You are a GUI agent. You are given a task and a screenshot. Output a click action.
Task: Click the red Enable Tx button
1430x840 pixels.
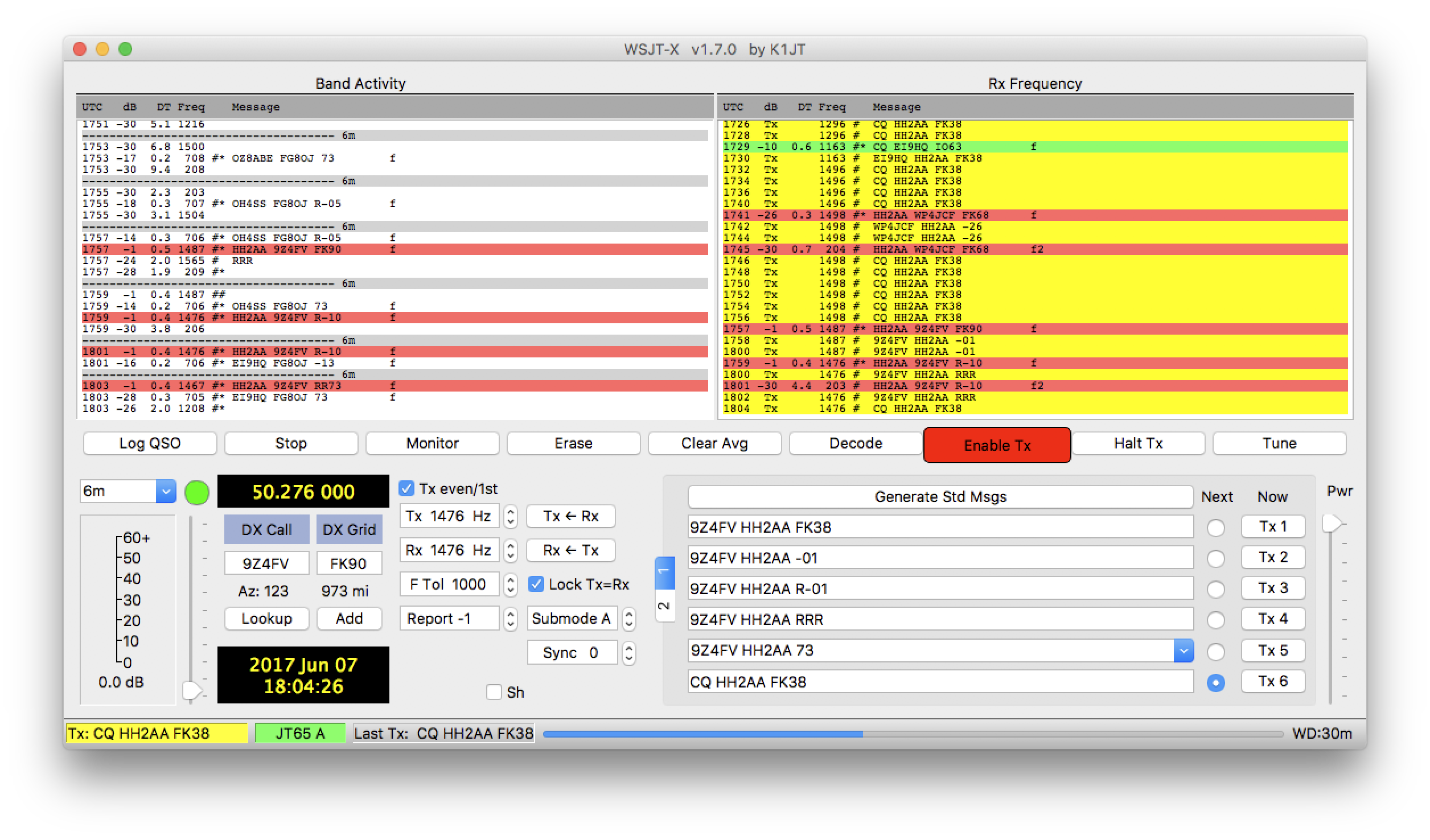click(997, 445)
